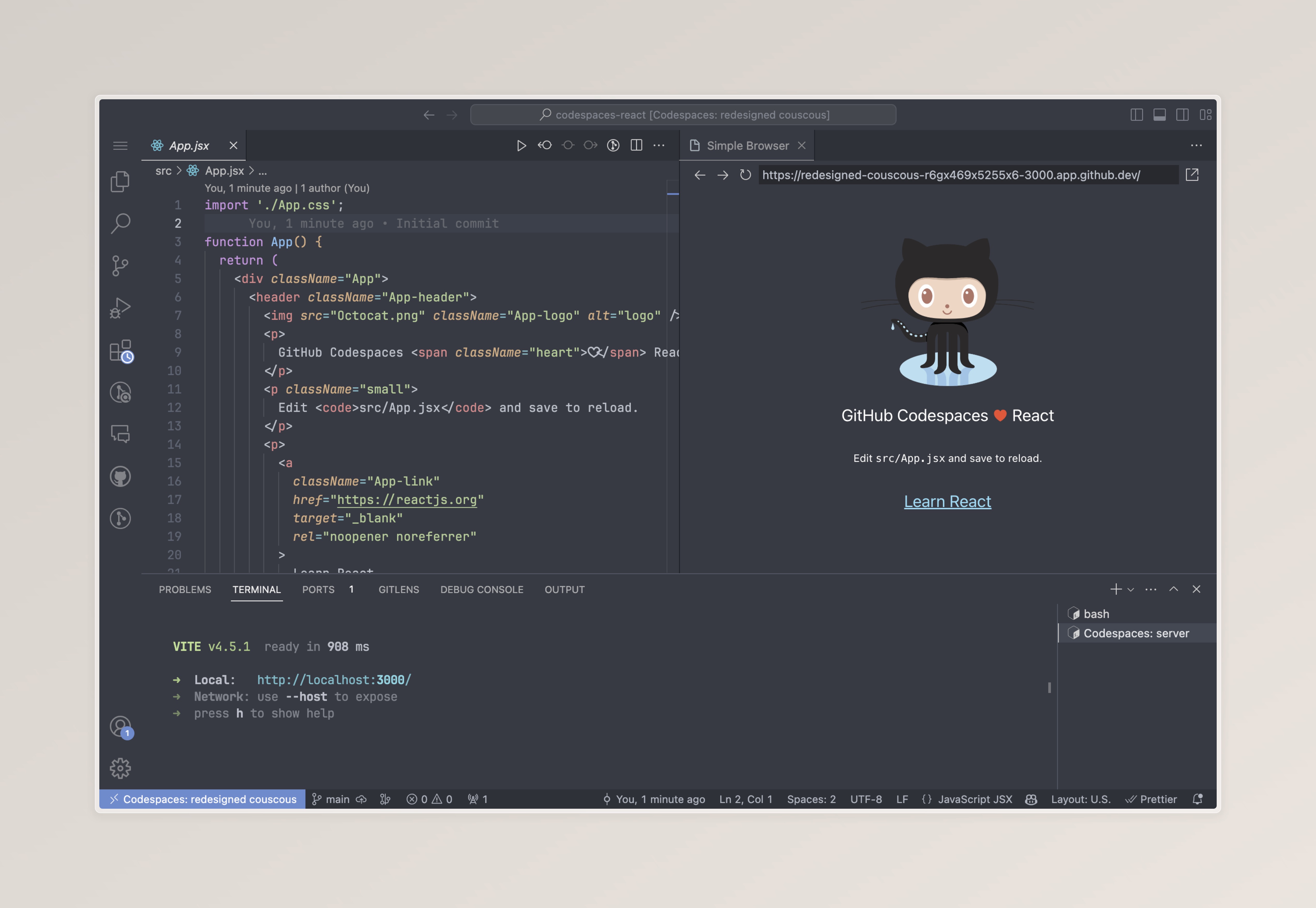Viewport: 1316px width, 908px height.
Task: Open the Explorer files icon in activity bar
Action: [120, 181]
